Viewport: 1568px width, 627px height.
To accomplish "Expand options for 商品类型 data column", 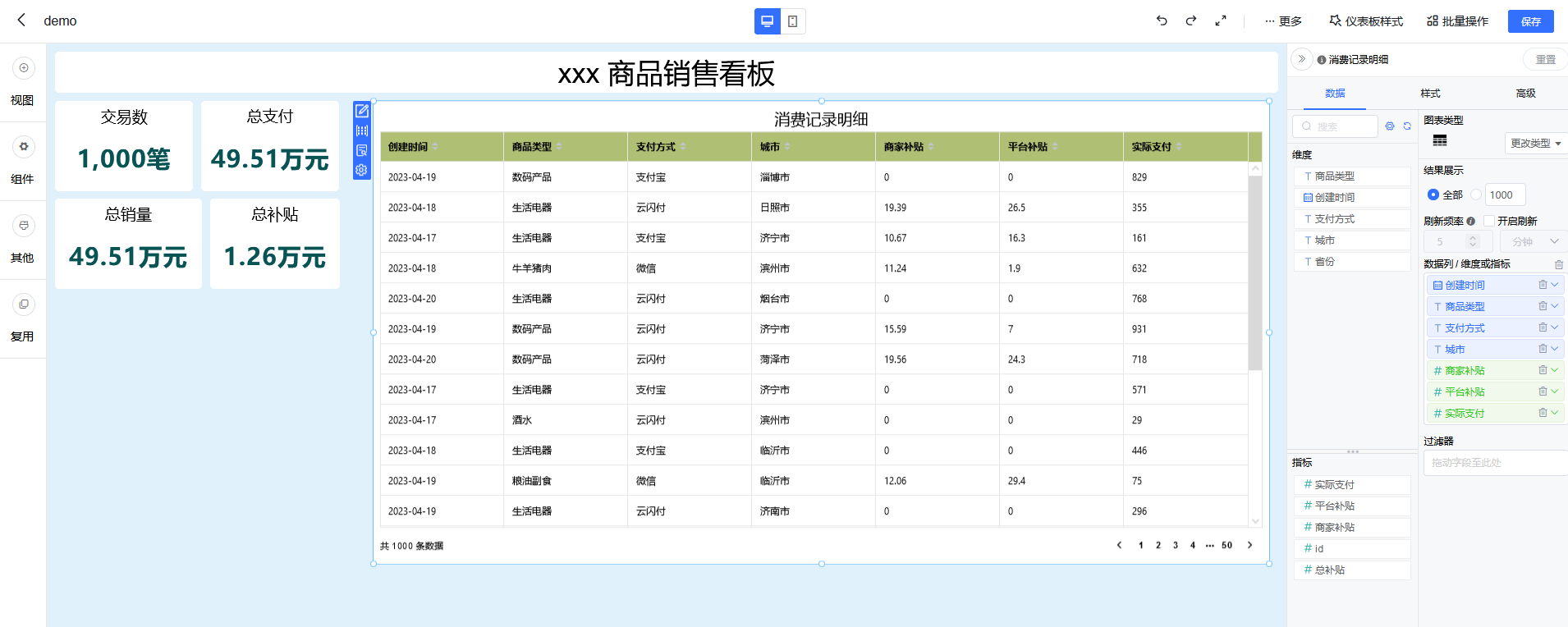I will pyautogui.click(x=1555, y=306).
